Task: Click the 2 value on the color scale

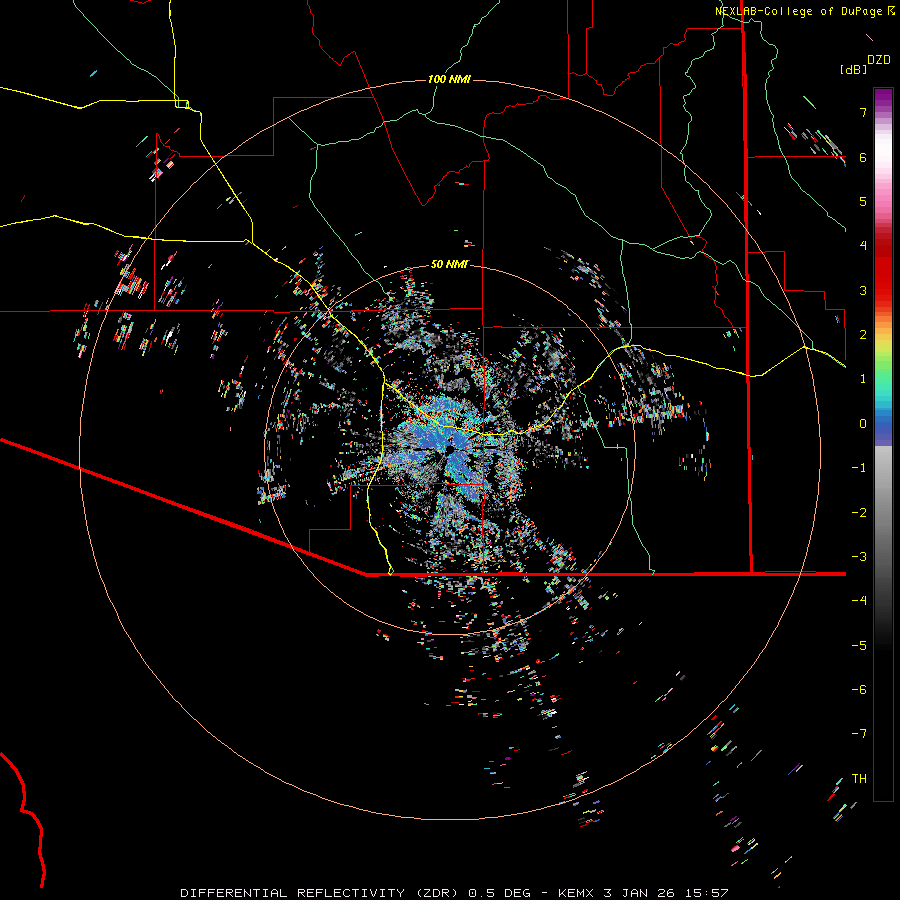Action: pos(863,335)
